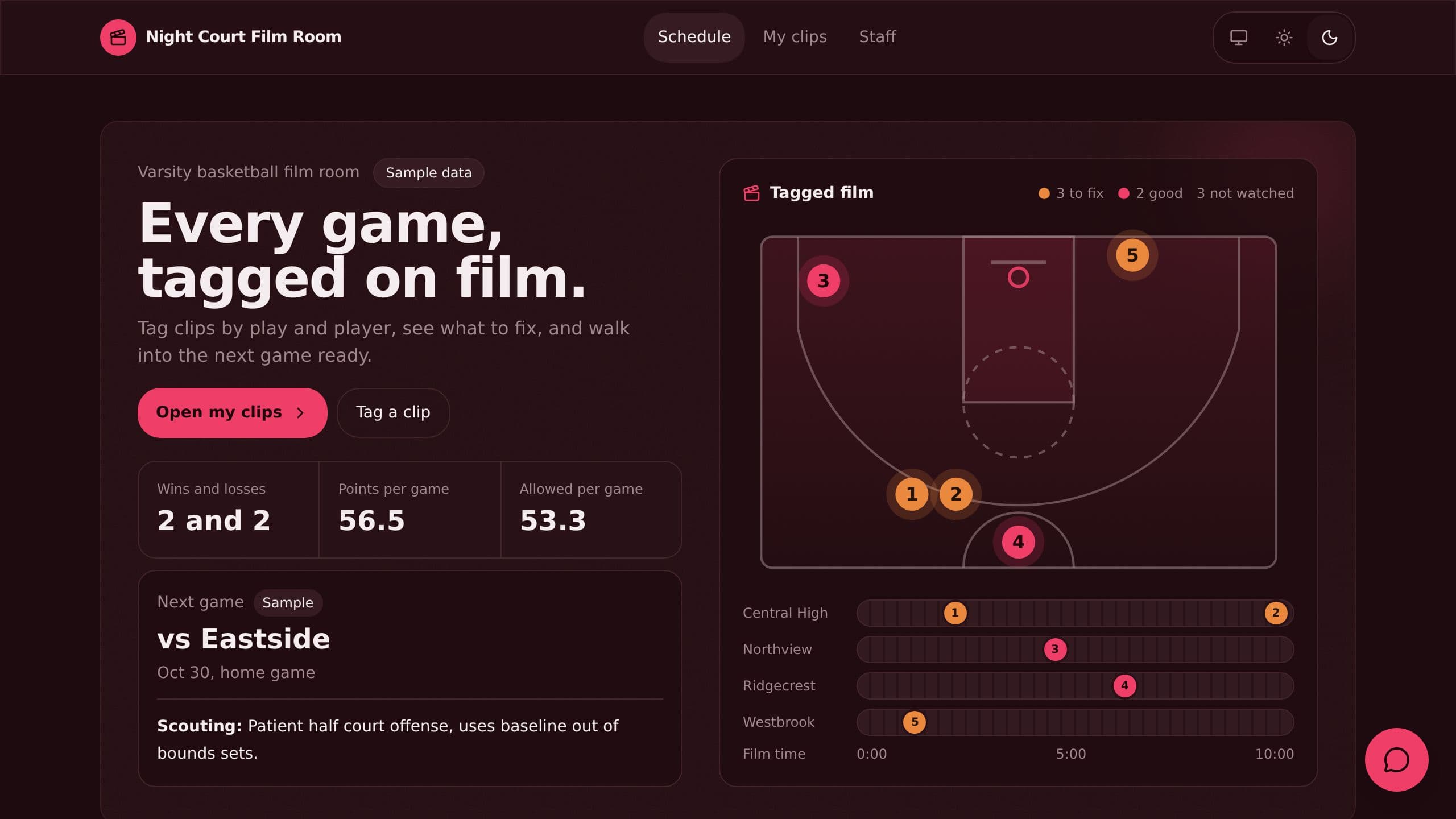The image size is (1456, 819).
Task: Open the chat bubble button
Action: [x=1396, y=759]
